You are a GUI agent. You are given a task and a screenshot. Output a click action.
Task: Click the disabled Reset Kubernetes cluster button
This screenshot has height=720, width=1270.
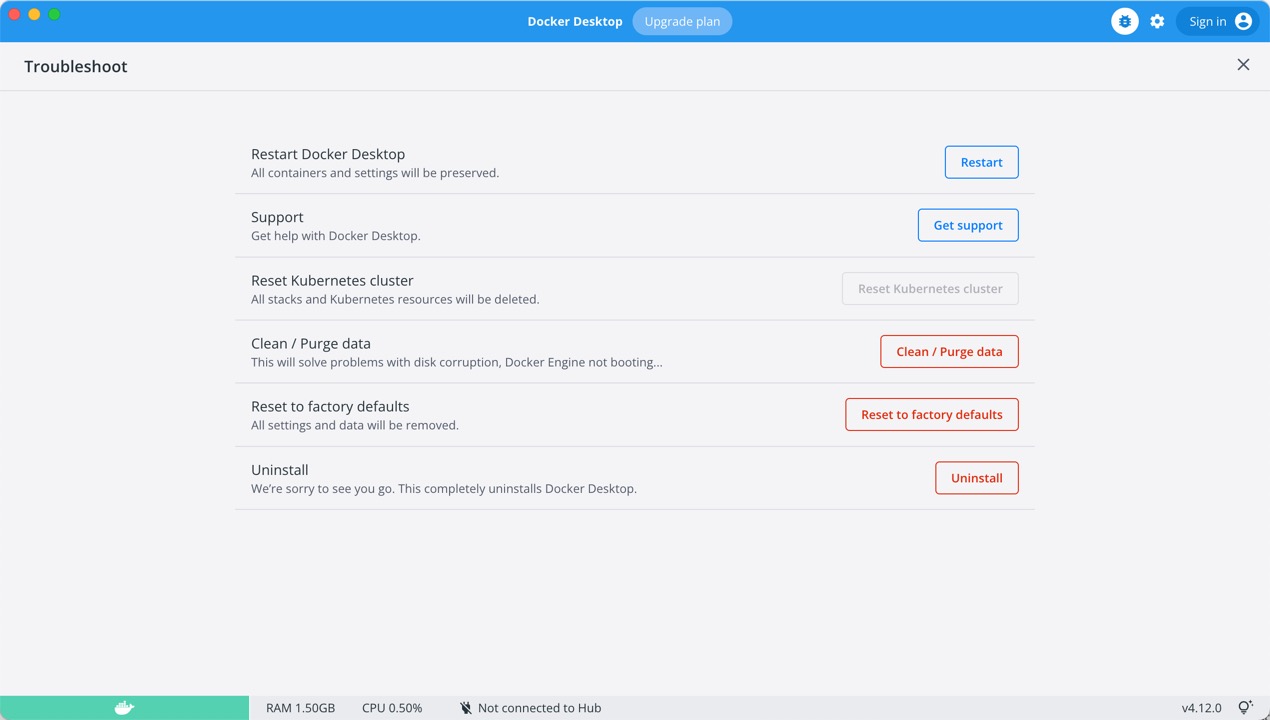click(x=930, y=288)
